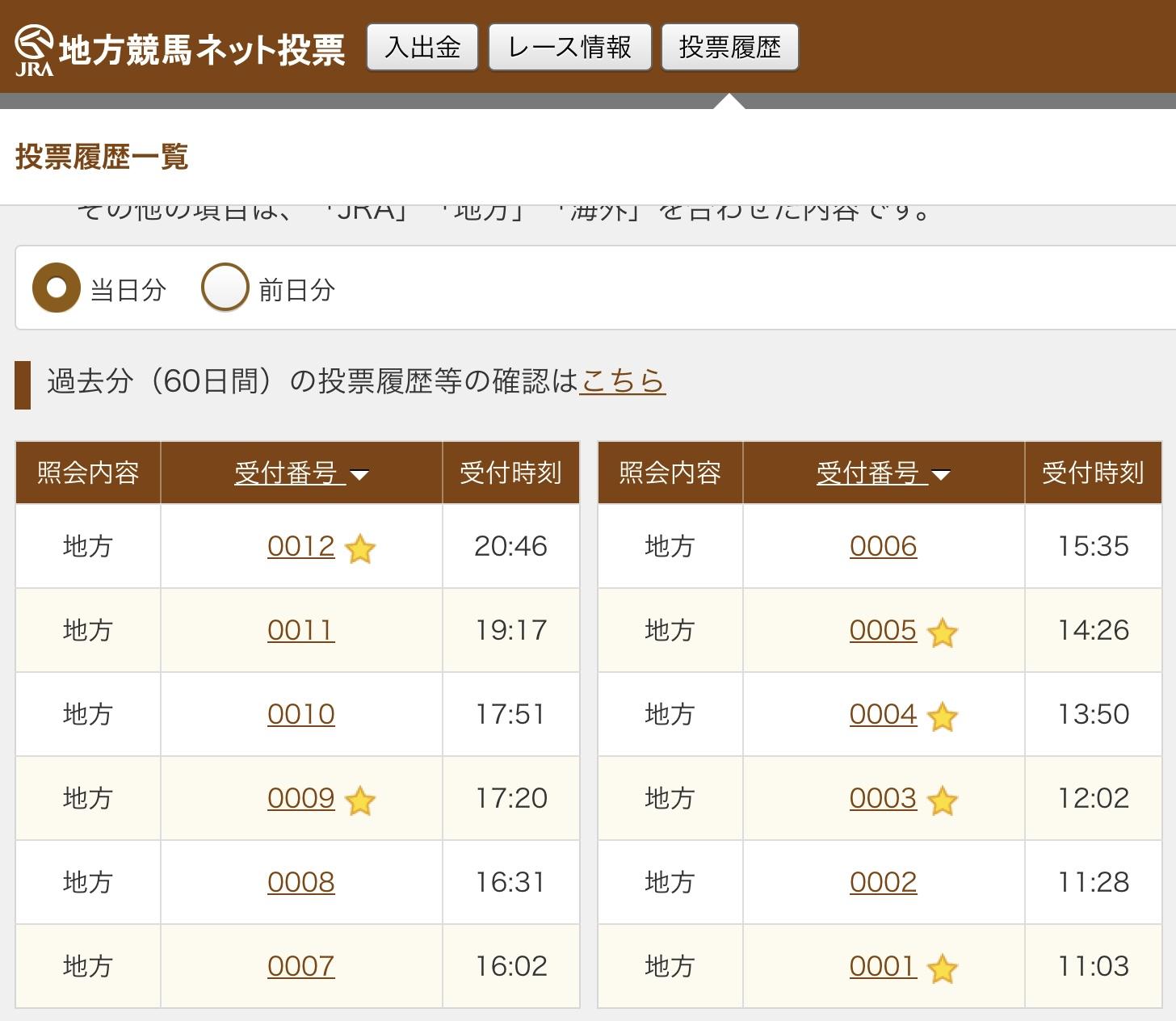Open the レース情報 tab
1176x1021 pixels.
click(x=569, y=48)
